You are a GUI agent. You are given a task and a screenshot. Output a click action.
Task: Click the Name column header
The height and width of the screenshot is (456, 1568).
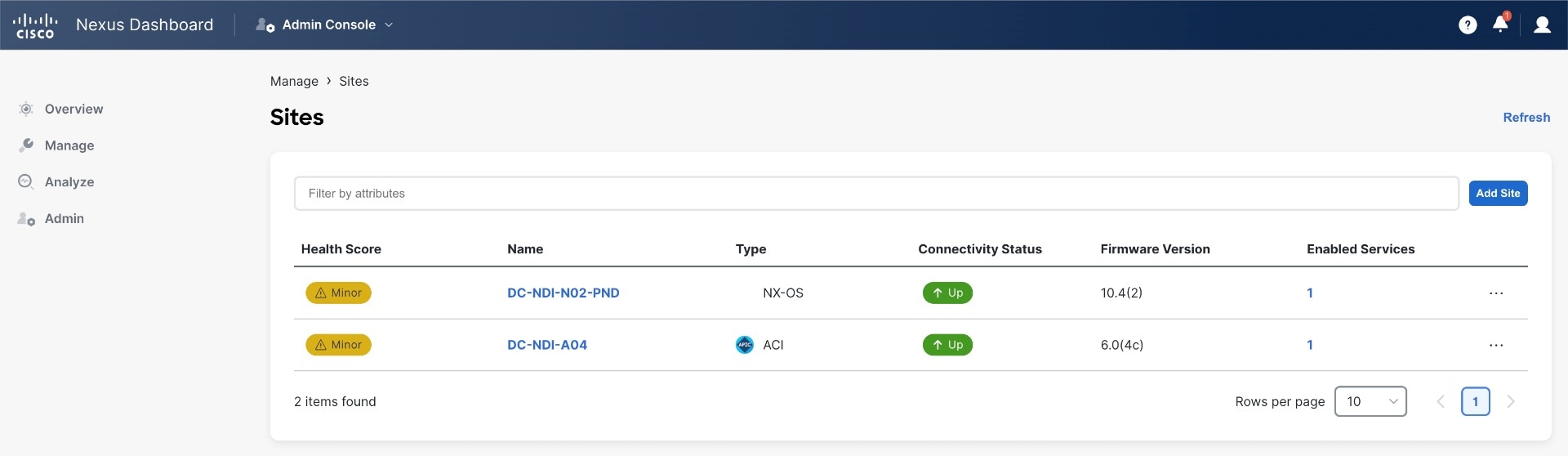(525, 249)
